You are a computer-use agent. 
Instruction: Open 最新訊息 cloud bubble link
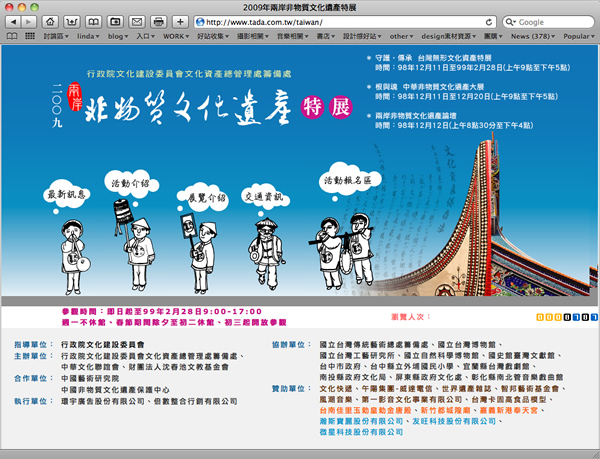click(x=66, y=194)
